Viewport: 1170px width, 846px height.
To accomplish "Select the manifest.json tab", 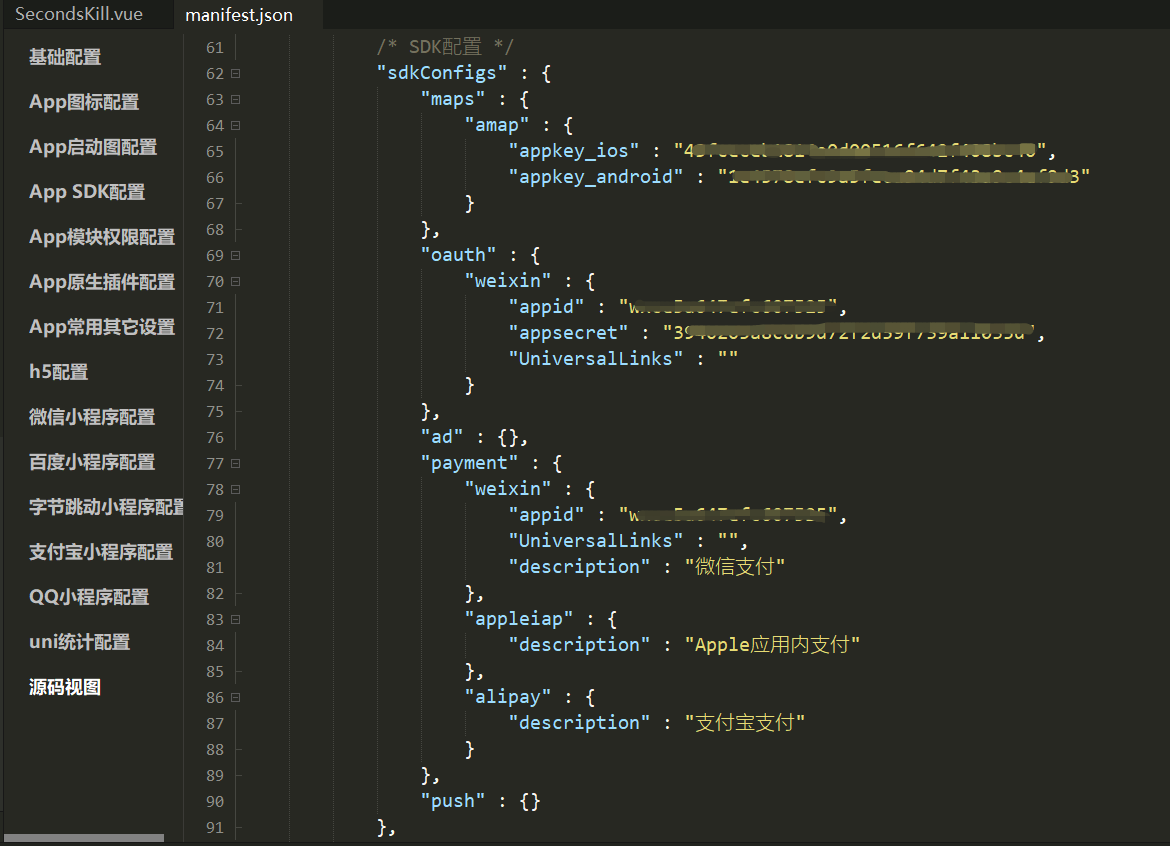I will [x=239, y=15].
